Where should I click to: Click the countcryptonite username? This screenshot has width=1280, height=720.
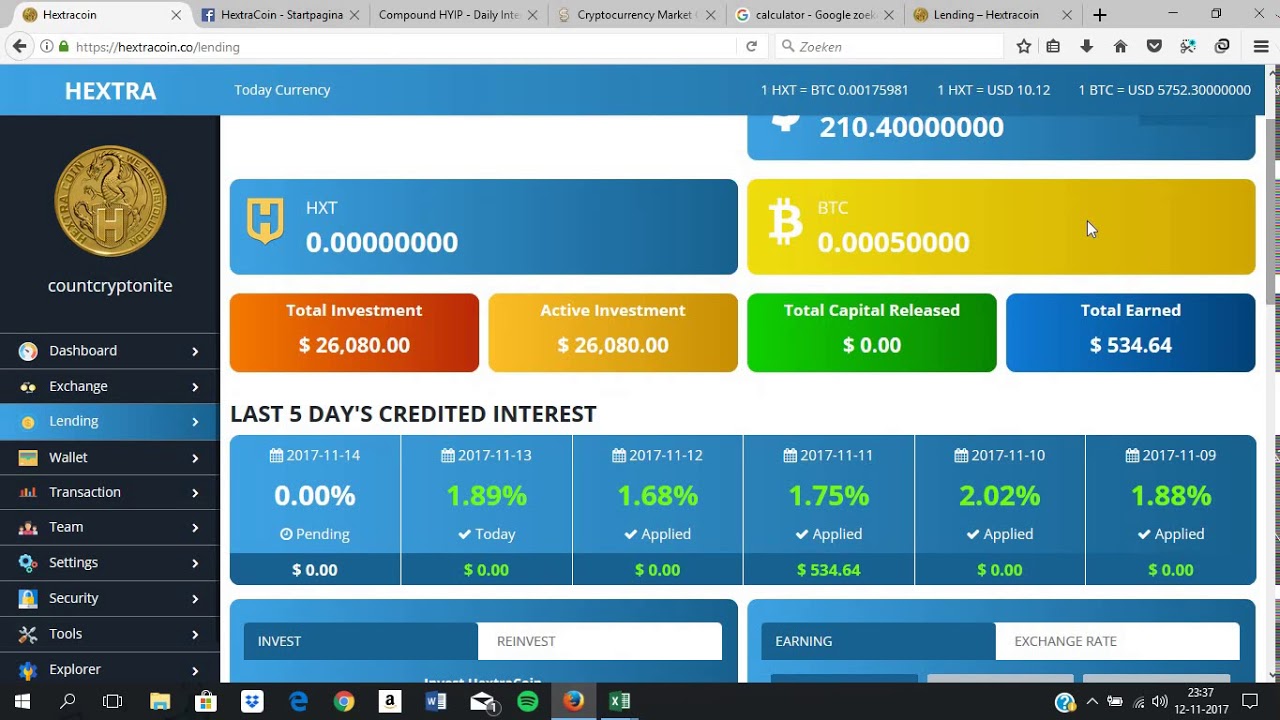110,286
